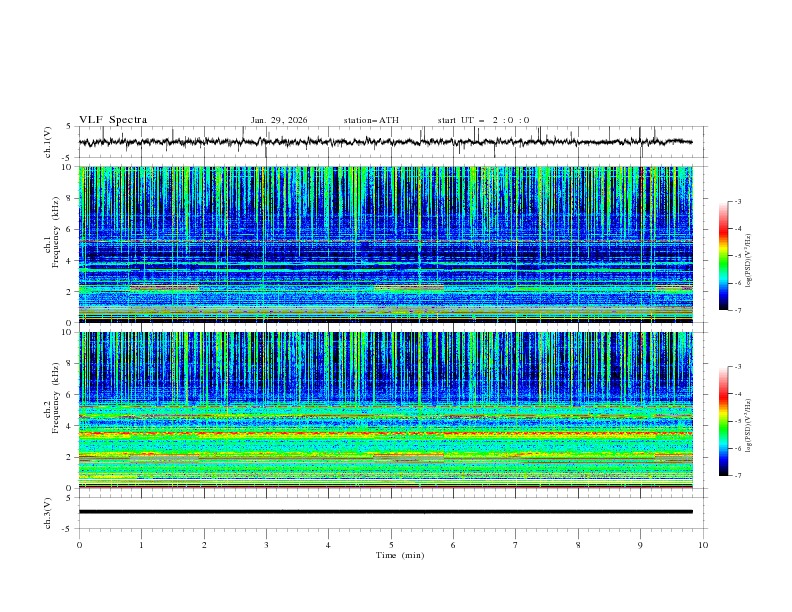Click the ch.1 colorbar "log(PSD)(V²/Hz)" label
The width and height of the screenshot is (792, 612).
749,261
